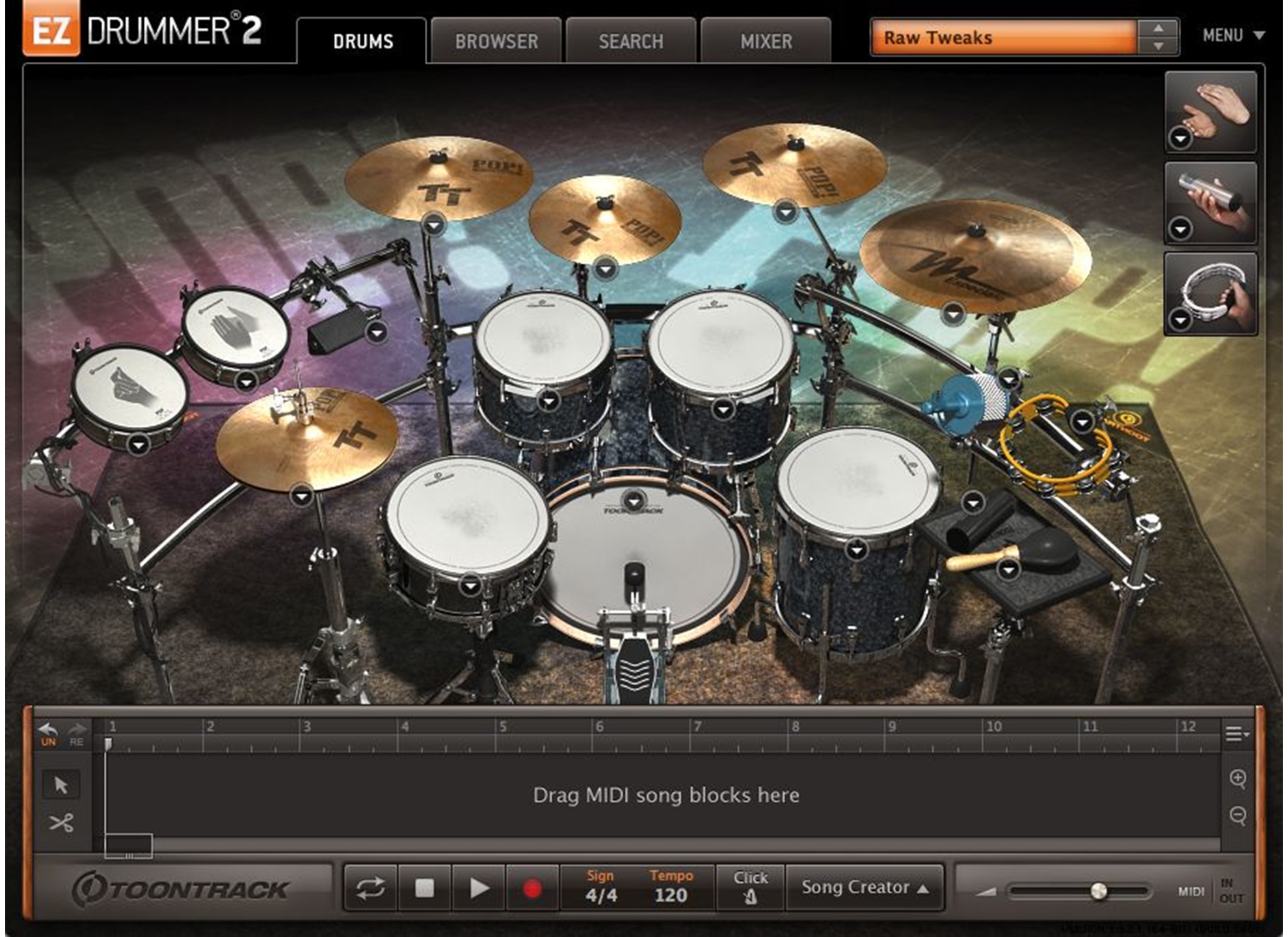The image size is (1288, 937).
Task: Open the kick drum dropdown arrow
Action: pos(633,501)
